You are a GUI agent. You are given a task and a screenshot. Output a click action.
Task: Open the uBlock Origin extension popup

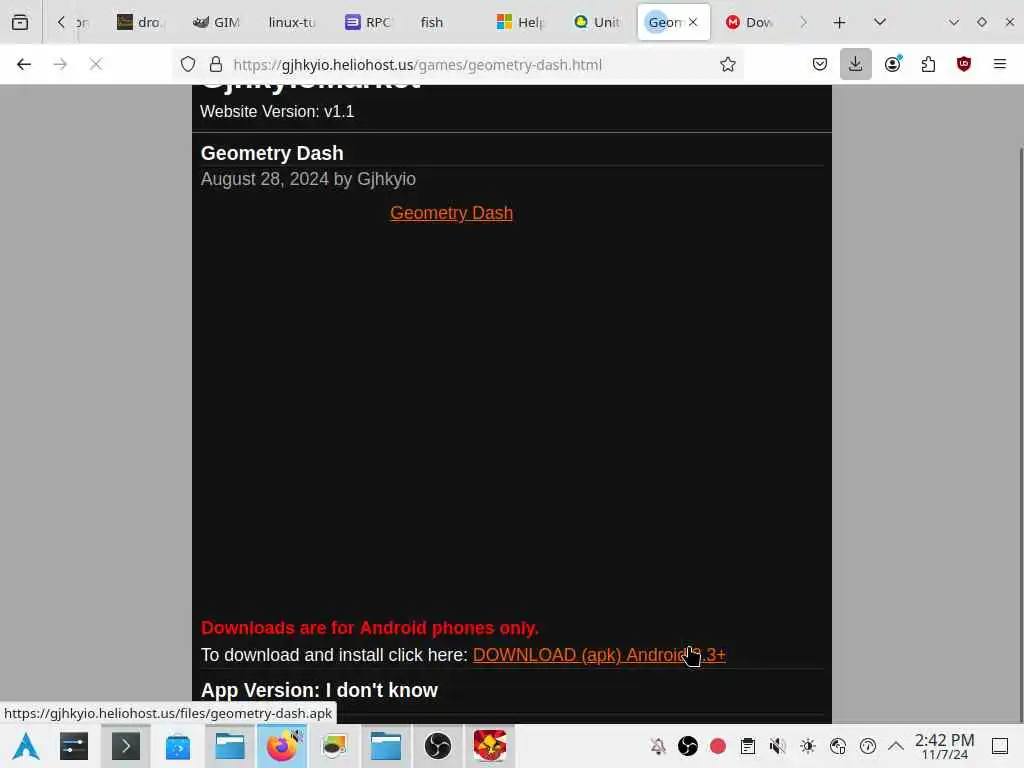coord(964,64)
